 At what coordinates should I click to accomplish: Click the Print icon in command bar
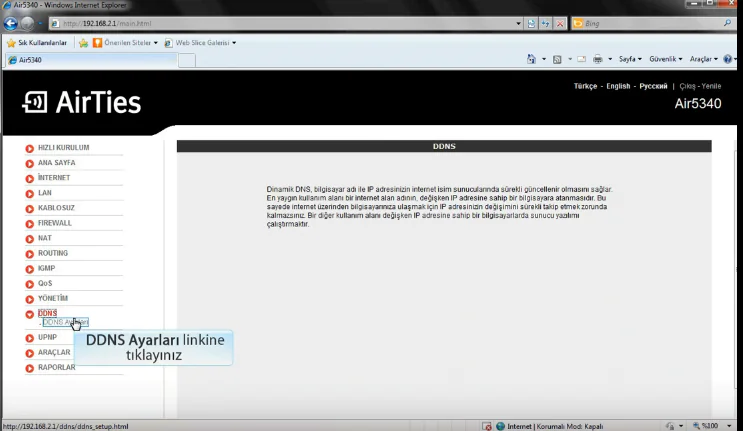tap(598, 59)
